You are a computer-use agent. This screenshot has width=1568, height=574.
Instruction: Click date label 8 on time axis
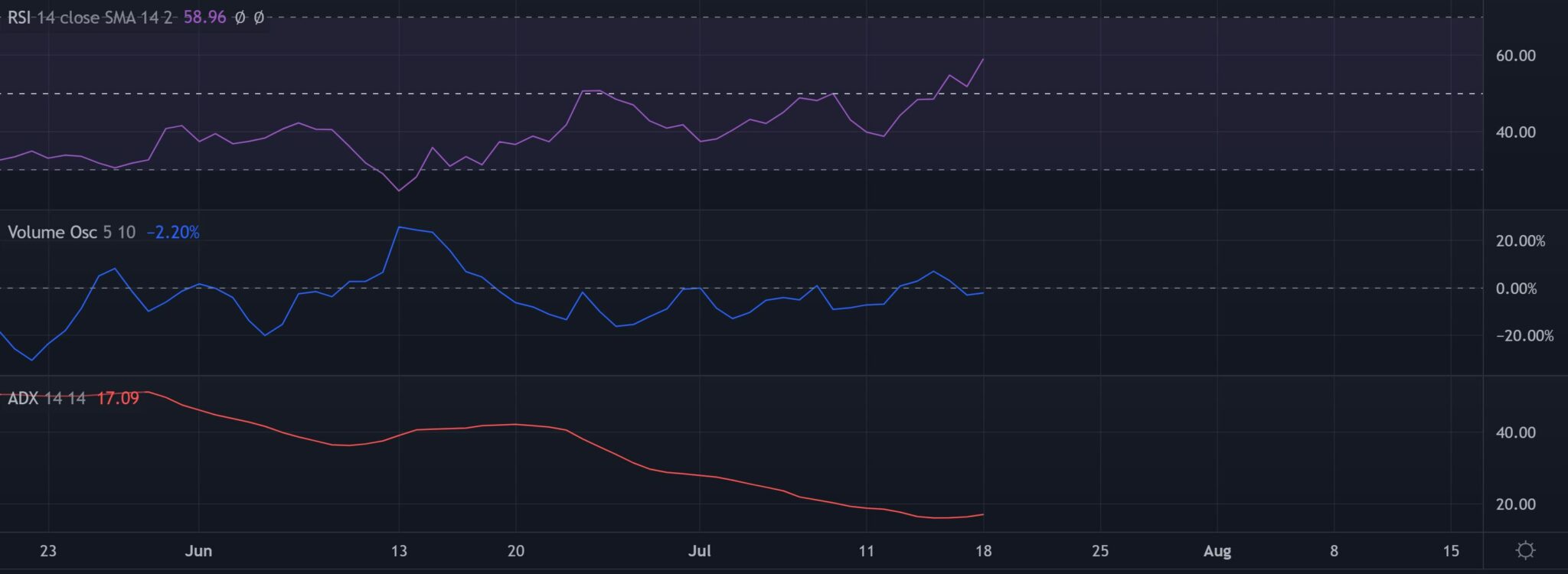pyautogui.click(x=1334, y=551)
